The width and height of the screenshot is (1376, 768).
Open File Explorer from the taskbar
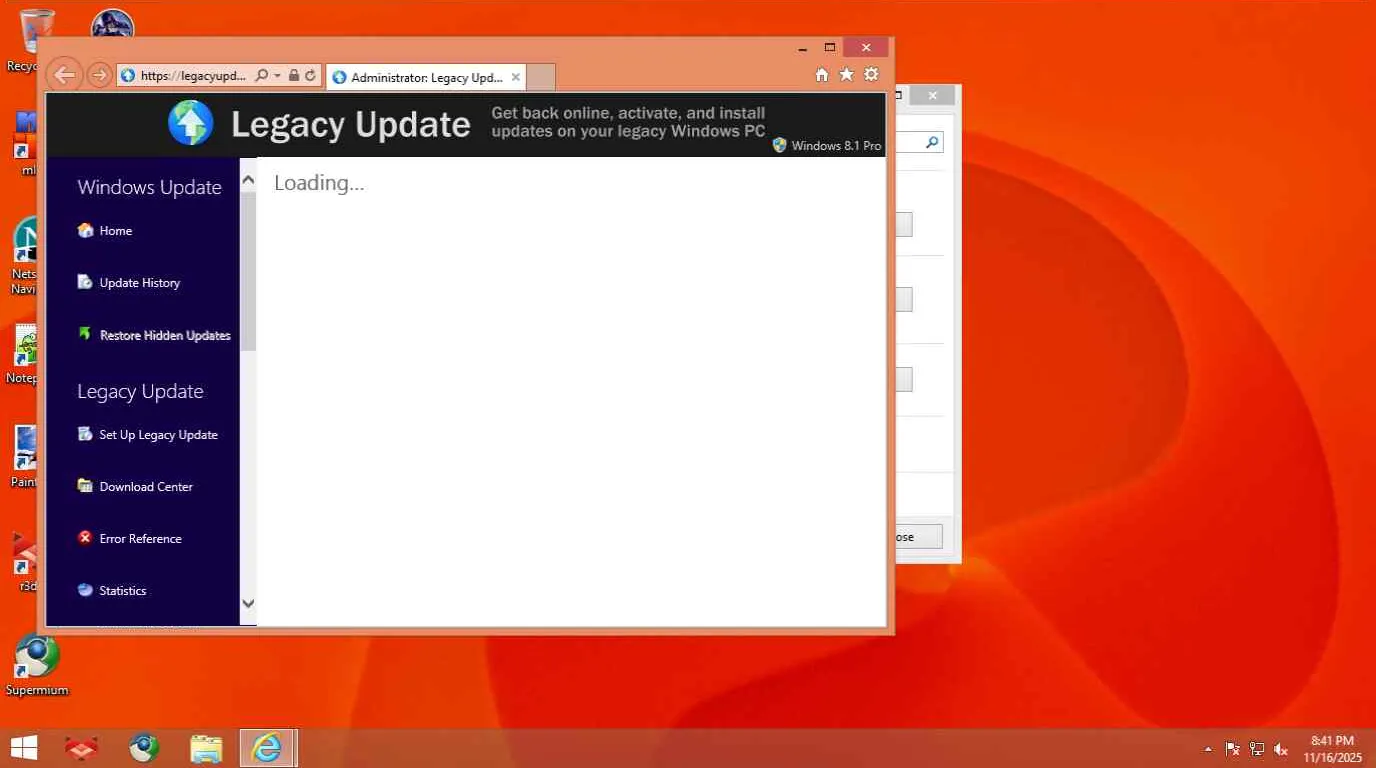click(x=206, y=748)
